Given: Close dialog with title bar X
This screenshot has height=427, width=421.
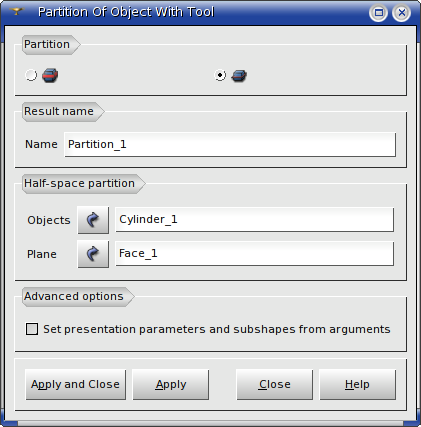Looking at the screenshot, I should (402, 13).
